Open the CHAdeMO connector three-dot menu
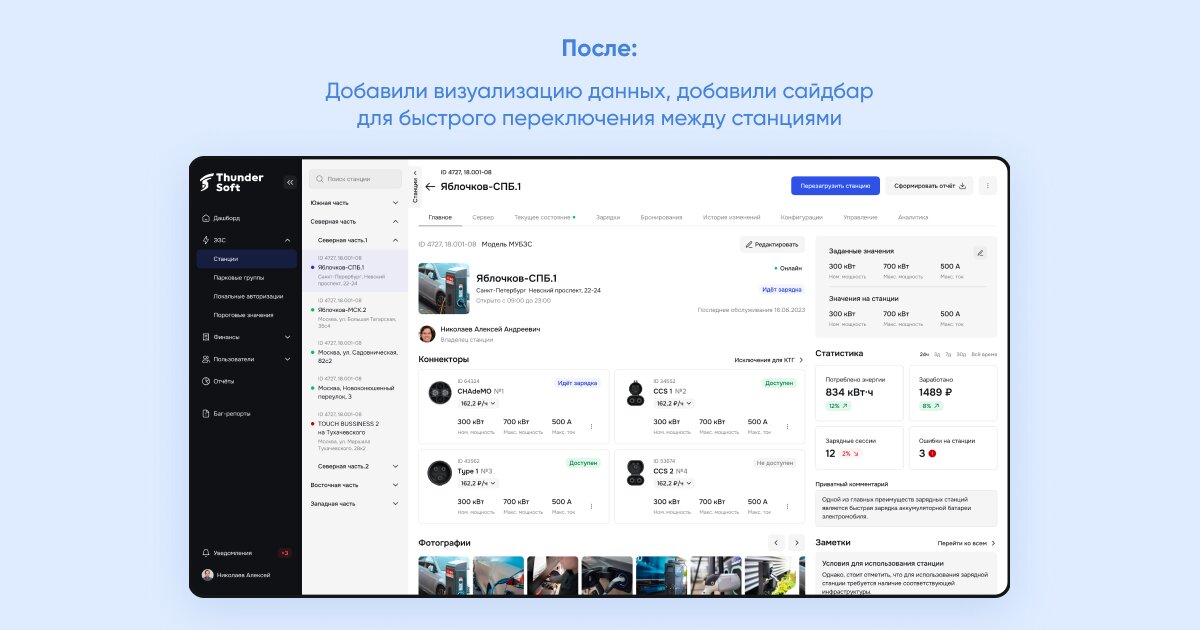The width and height of the screenshot is (1200, 630). point(591,426)
